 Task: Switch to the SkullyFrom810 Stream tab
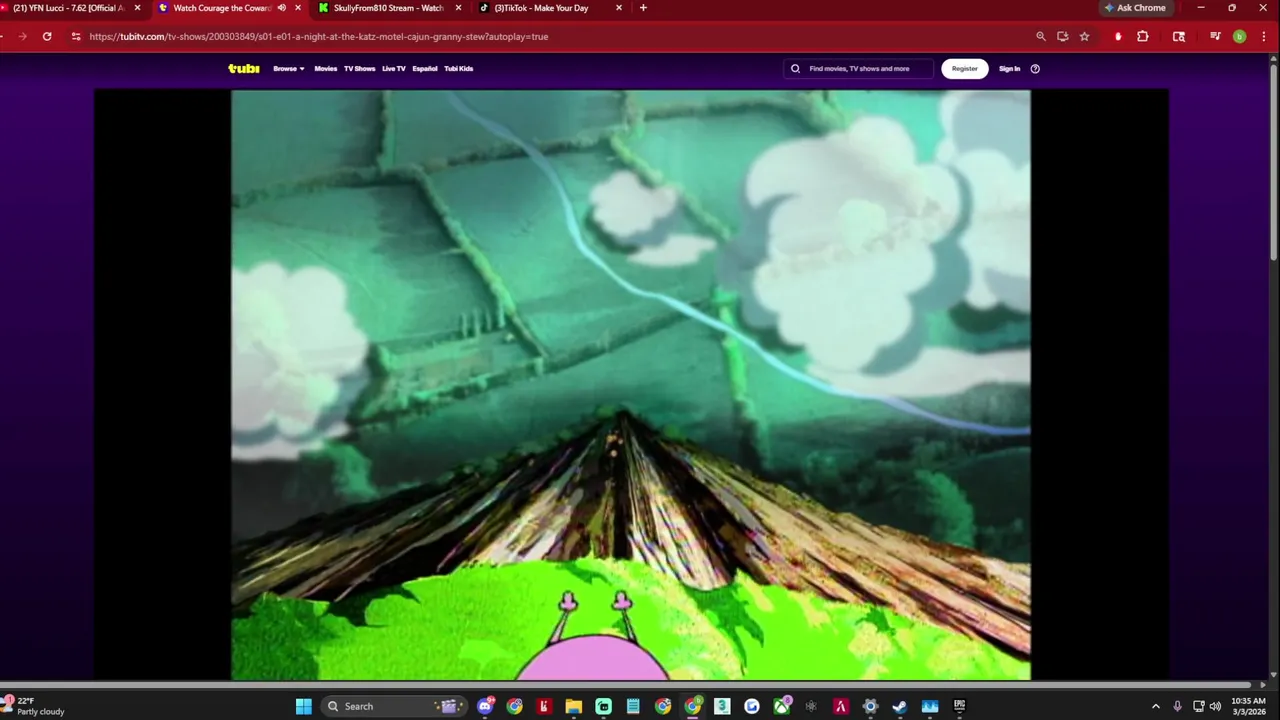pos(388,8)
